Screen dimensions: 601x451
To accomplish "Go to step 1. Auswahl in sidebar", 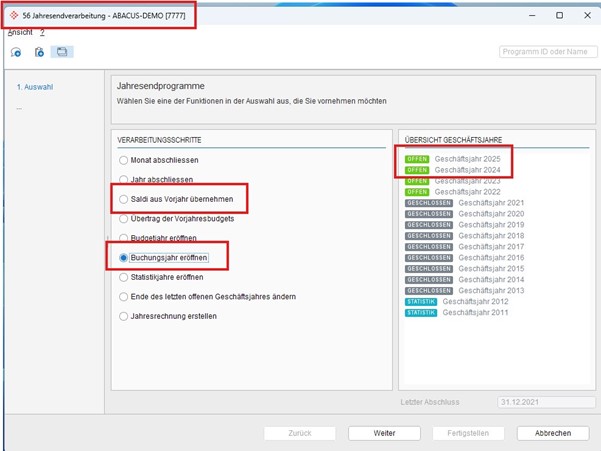I will click(35, 87).
